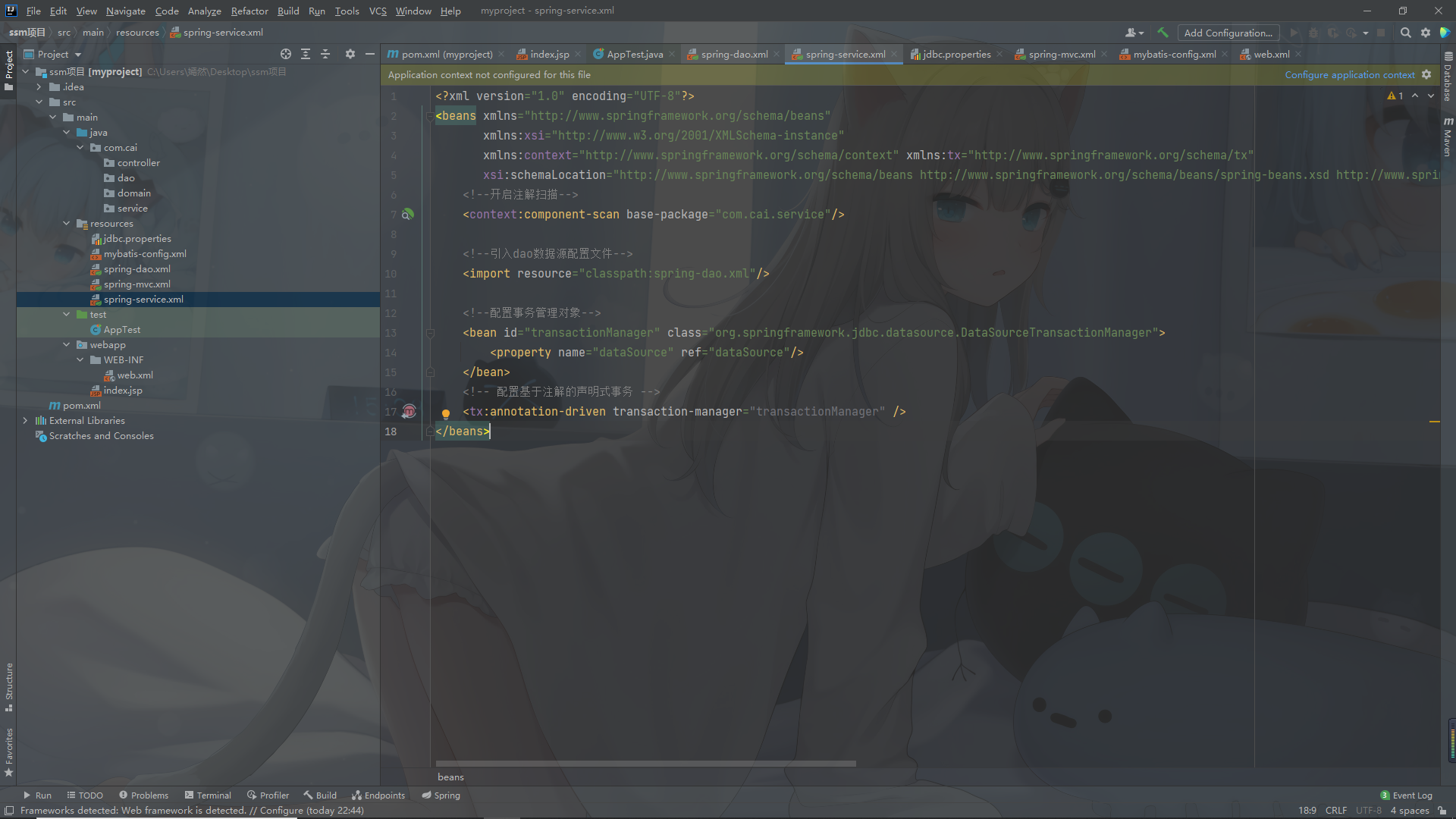1456x819 pixels.
Task: Open IDE Settings via the toolbar gear icon
Action: pyautogui.click(x=1425, y=33)
